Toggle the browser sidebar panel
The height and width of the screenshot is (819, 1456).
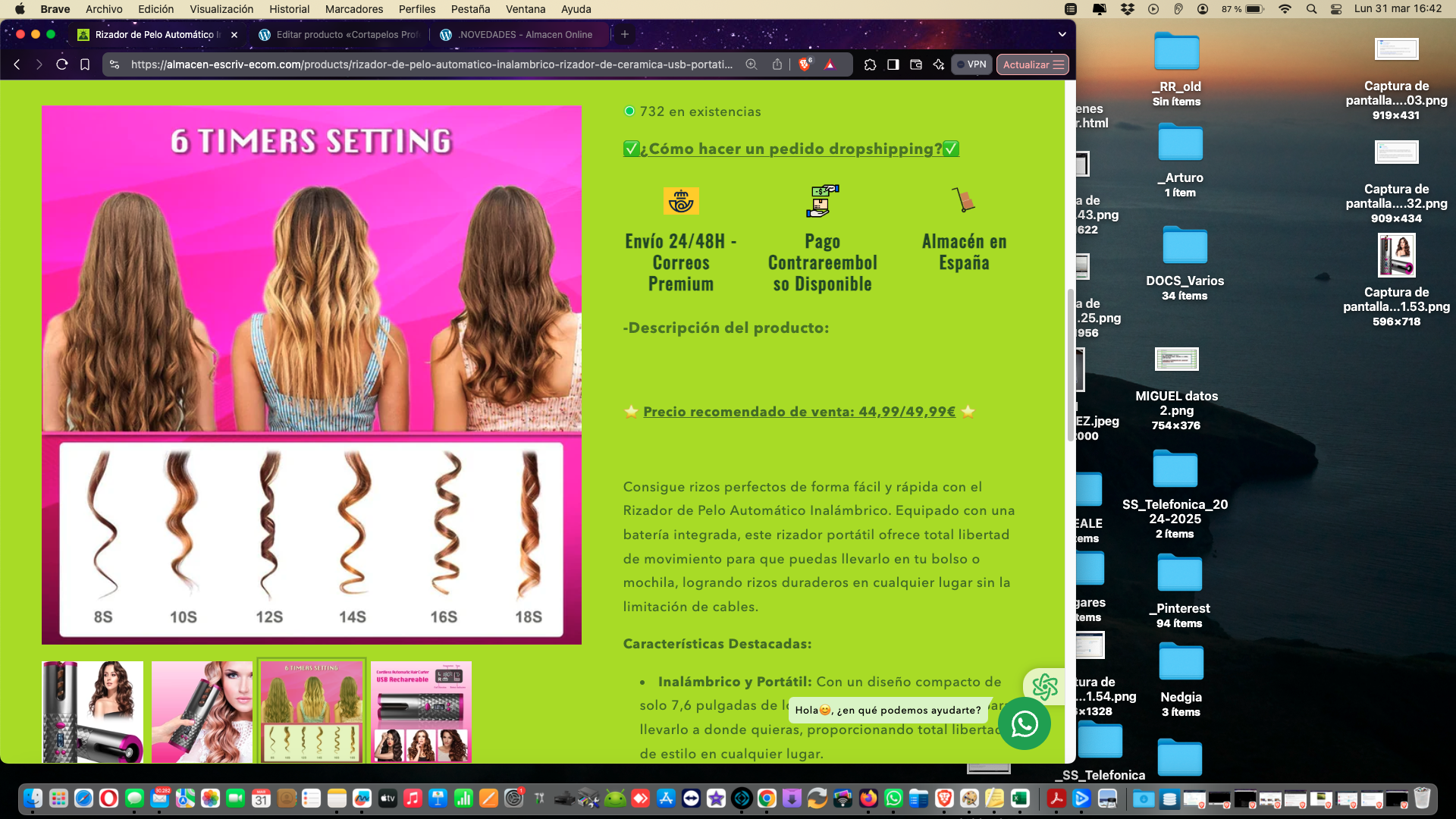click(893, 64)
